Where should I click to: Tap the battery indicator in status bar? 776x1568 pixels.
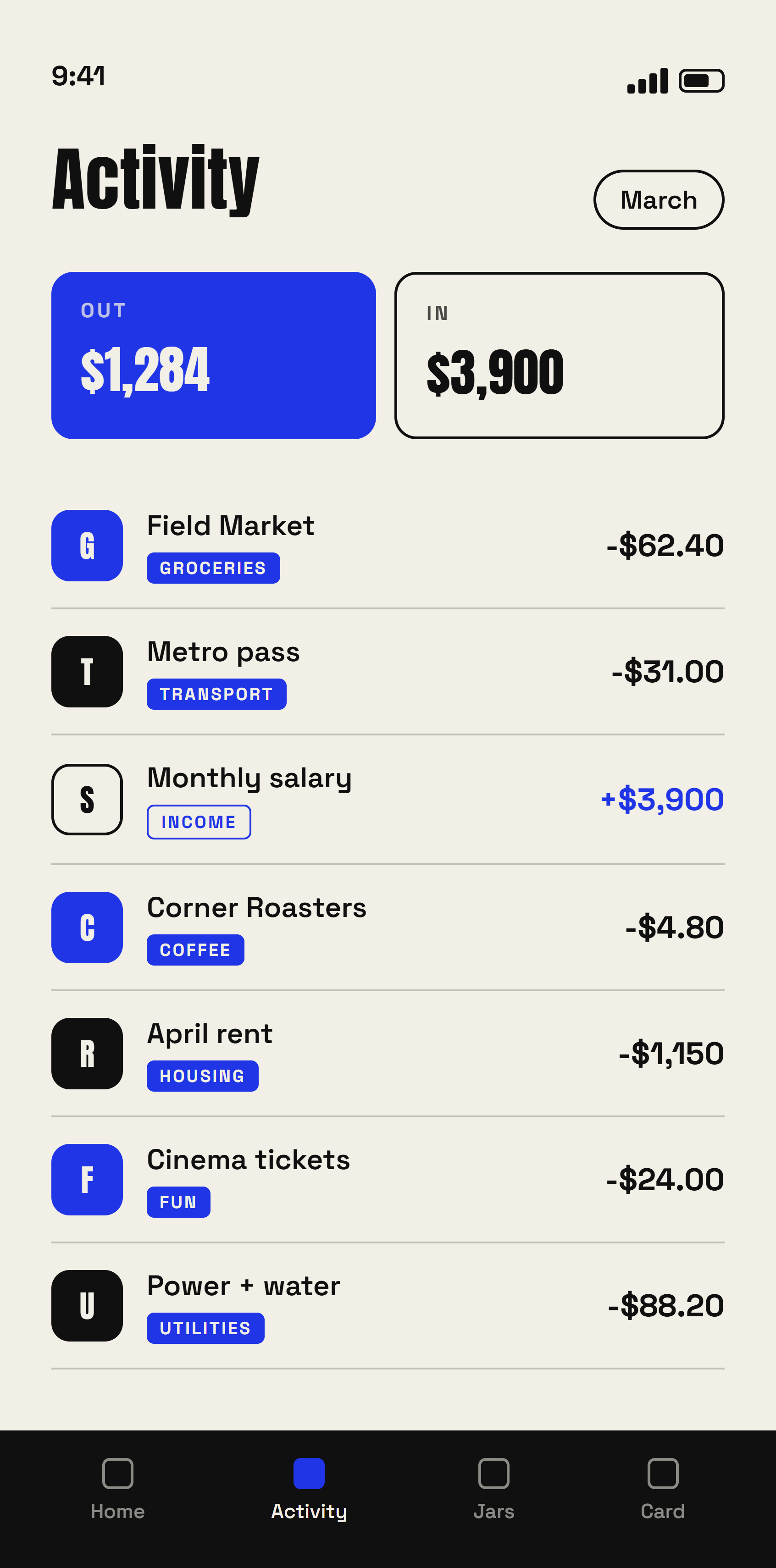coord(701,80)
